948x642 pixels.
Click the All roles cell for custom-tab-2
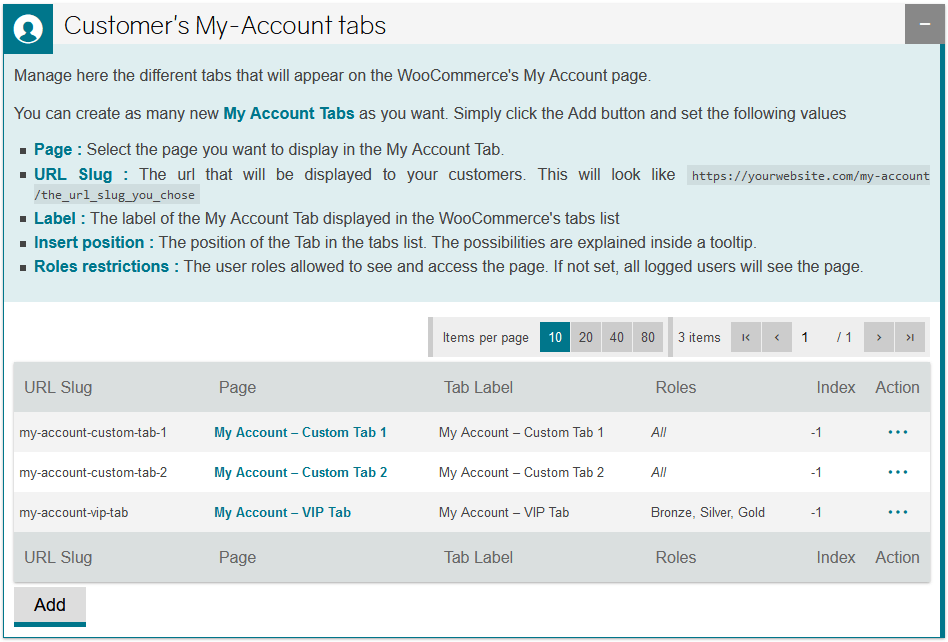(x=658, y=472)
